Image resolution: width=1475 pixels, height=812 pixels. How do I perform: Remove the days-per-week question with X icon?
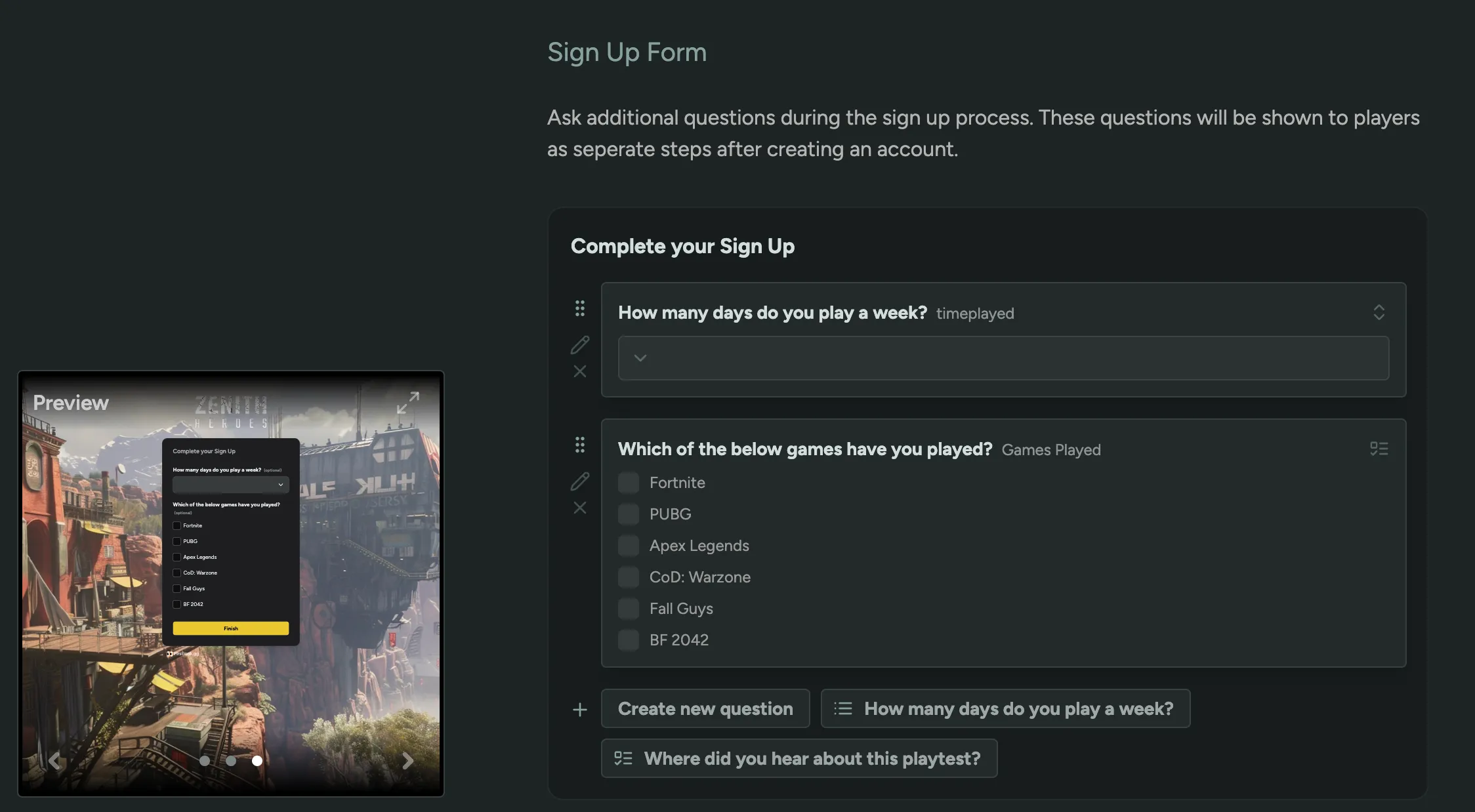click(580, 371)
